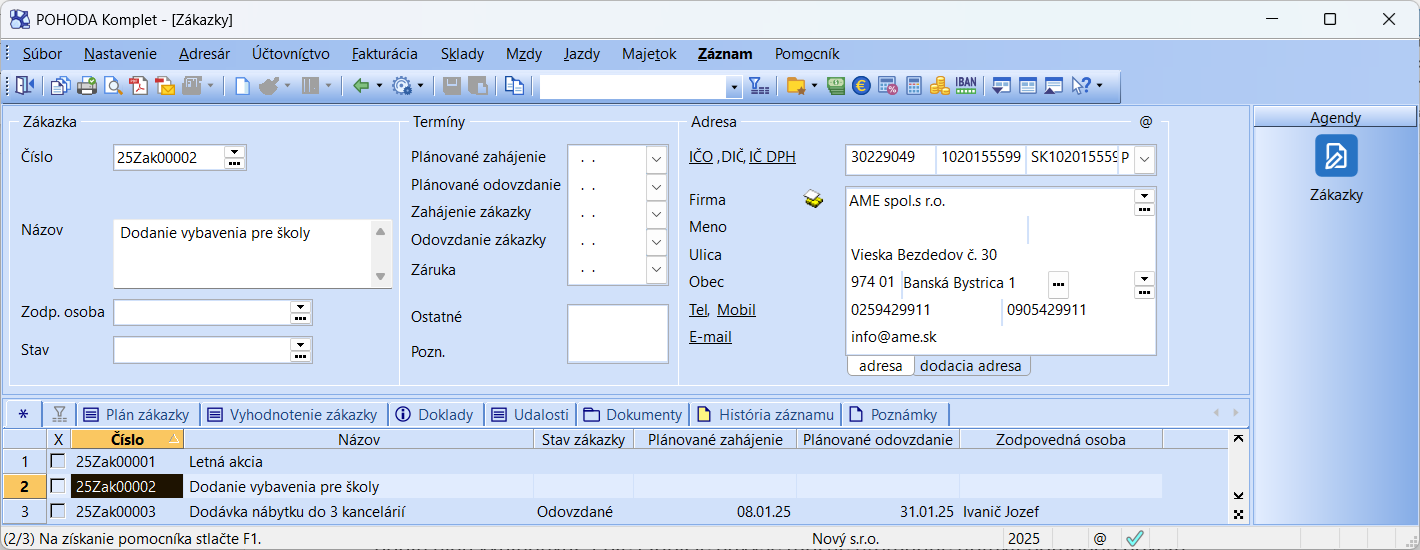This screenshot has height=550, width=1420.
Task: Click the new document toolbar icon
Action: [243, 86]
